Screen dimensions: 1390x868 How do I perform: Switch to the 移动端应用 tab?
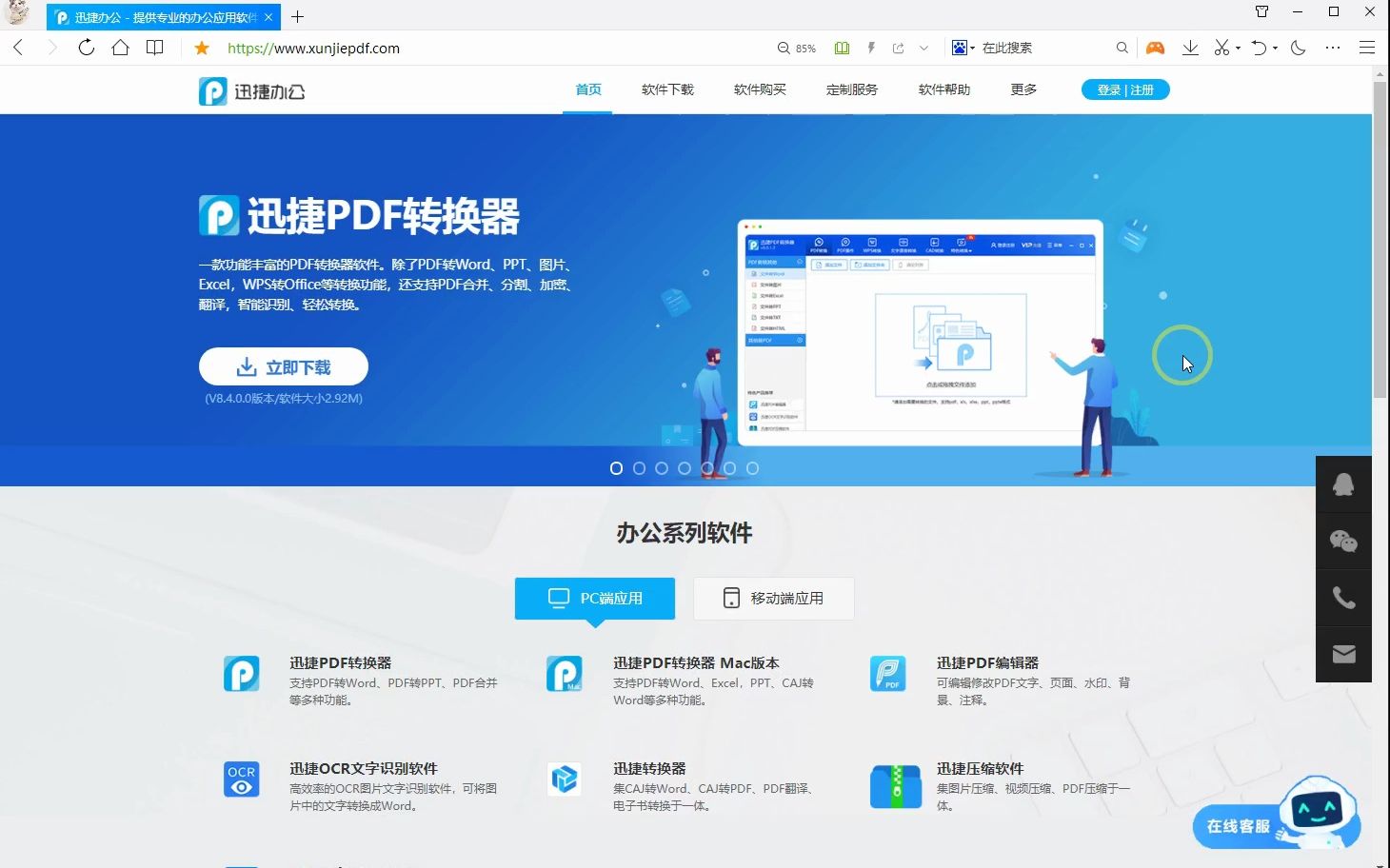click(x=773, y=598)
